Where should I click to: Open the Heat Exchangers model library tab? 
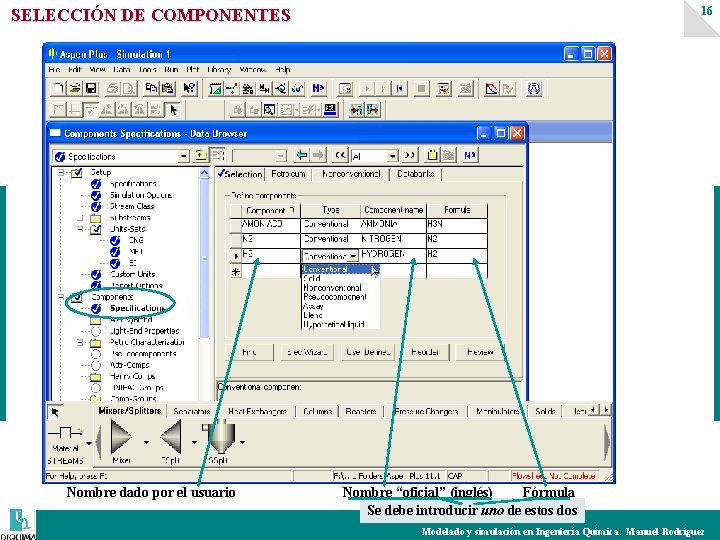[257, 411]
